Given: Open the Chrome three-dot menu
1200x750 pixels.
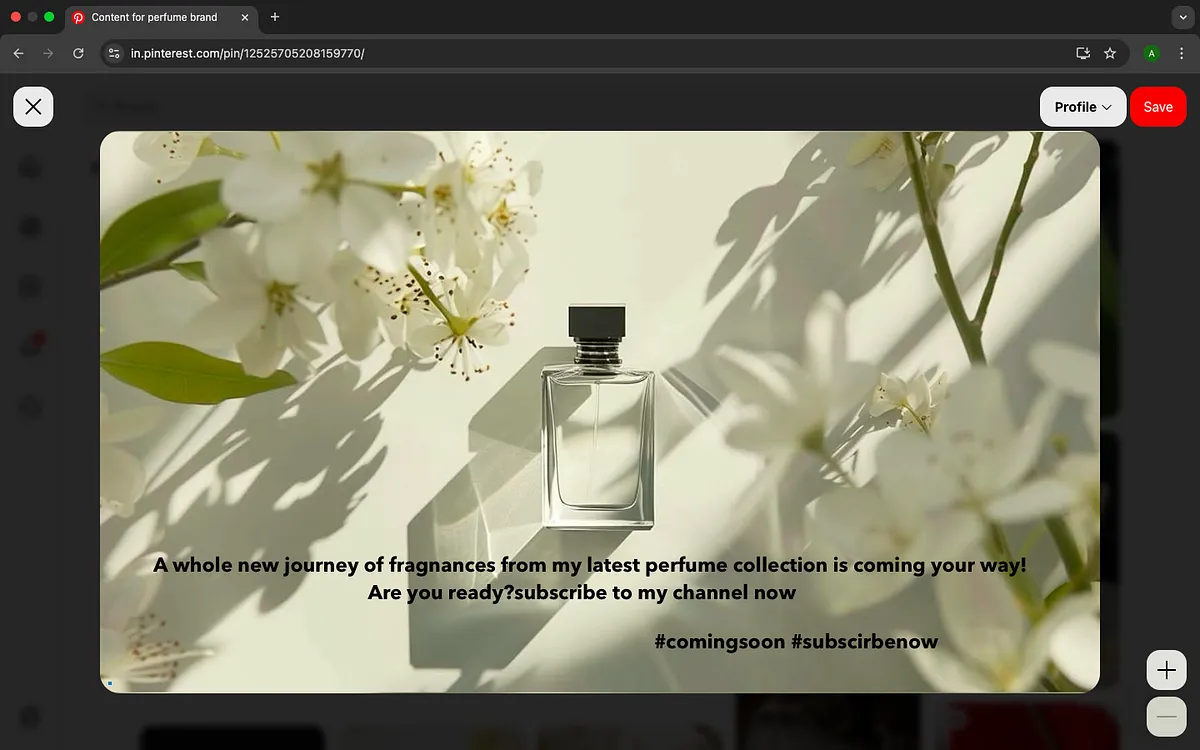Looking at the screenshot, I should point(1181,53).
